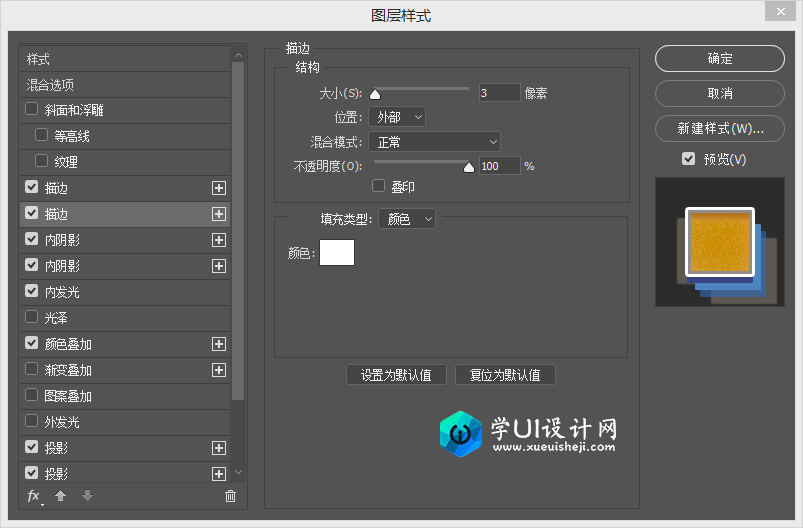Enable the 等高线 checkbox
Viewport: 803px width, 528px height.
point(41,135)
